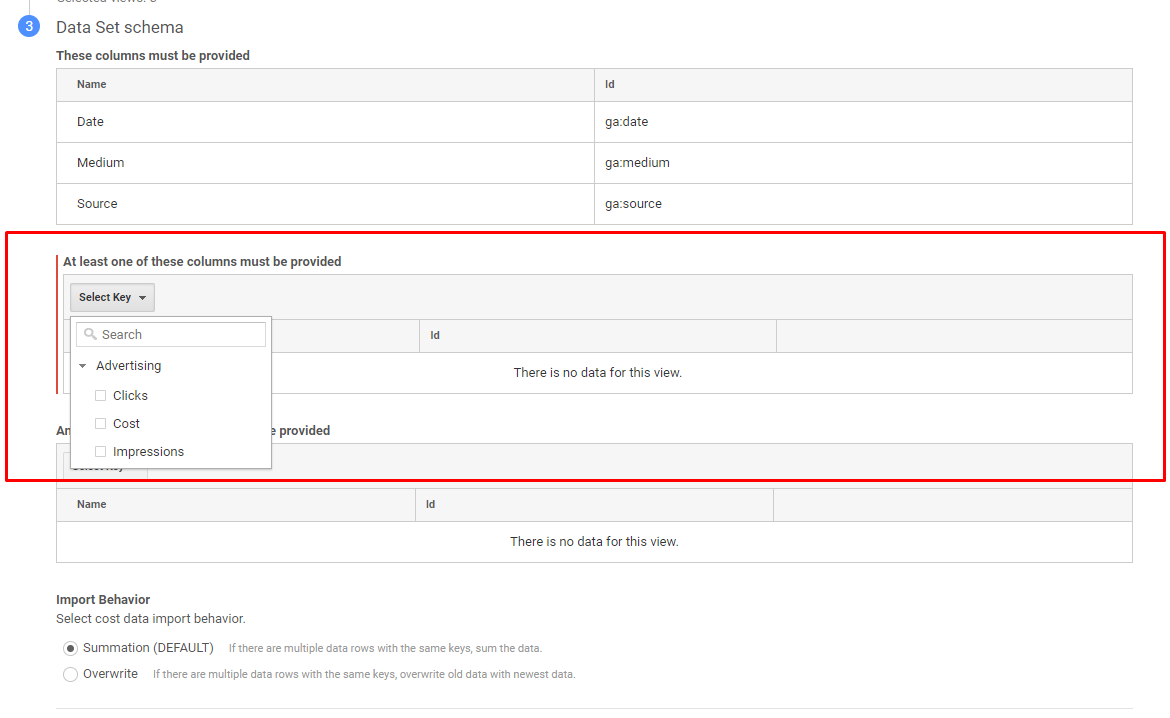Click the Source row name cell
Image resolution: width=1170 pixels, height=718 pixels.
coord(97,204)
